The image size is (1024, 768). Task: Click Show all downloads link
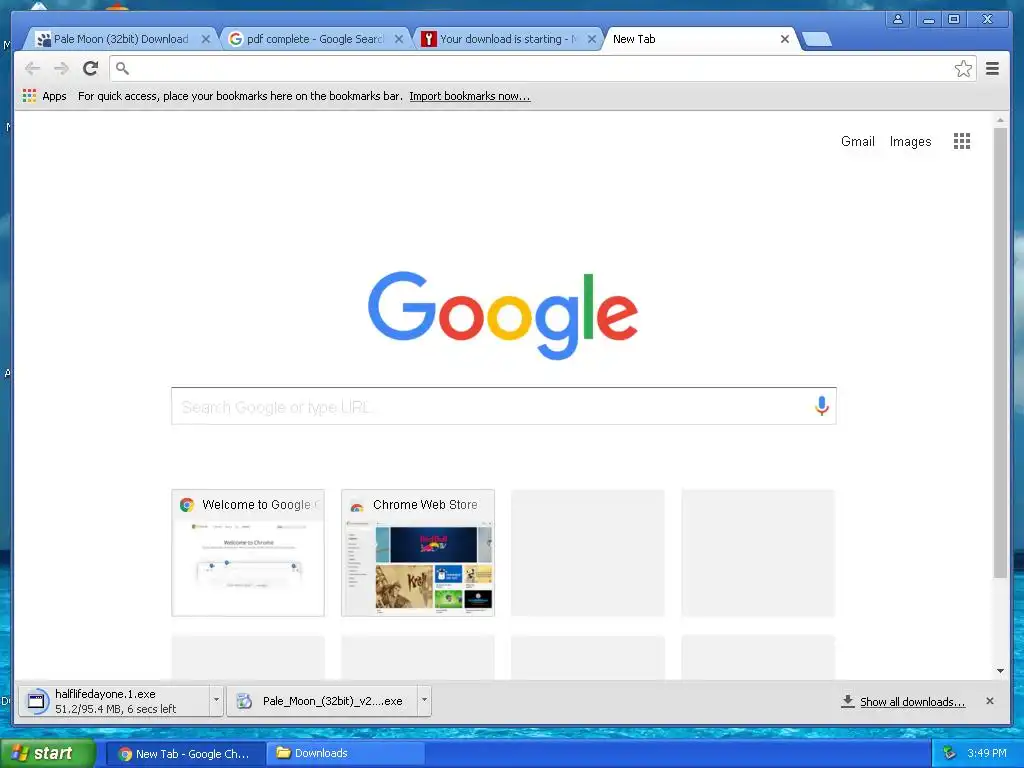(912, 702)
